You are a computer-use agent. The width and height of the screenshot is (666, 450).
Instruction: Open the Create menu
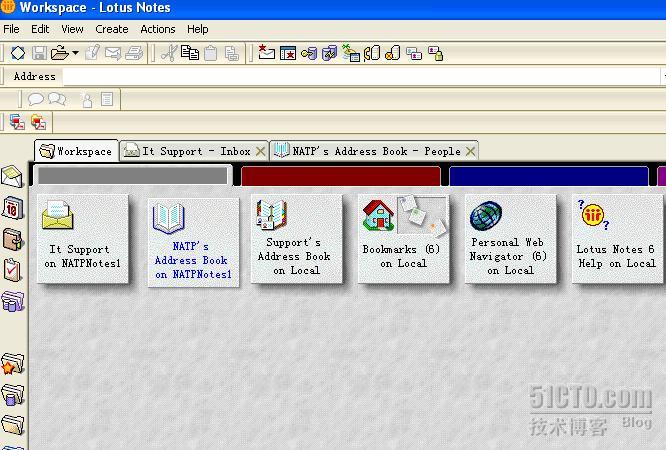[112, 29]
